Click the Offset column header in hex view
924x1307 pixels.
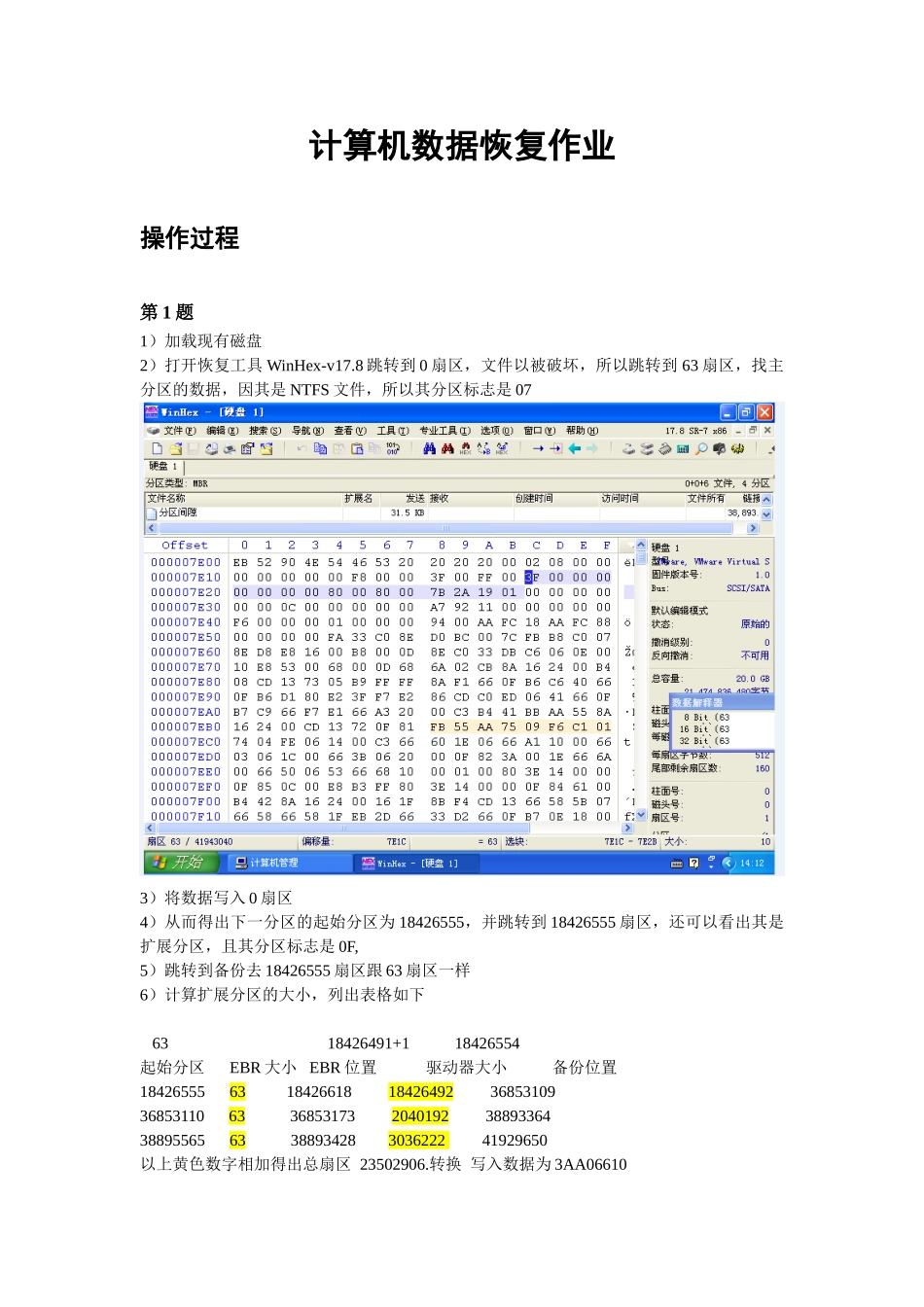[x=185, y=546]
